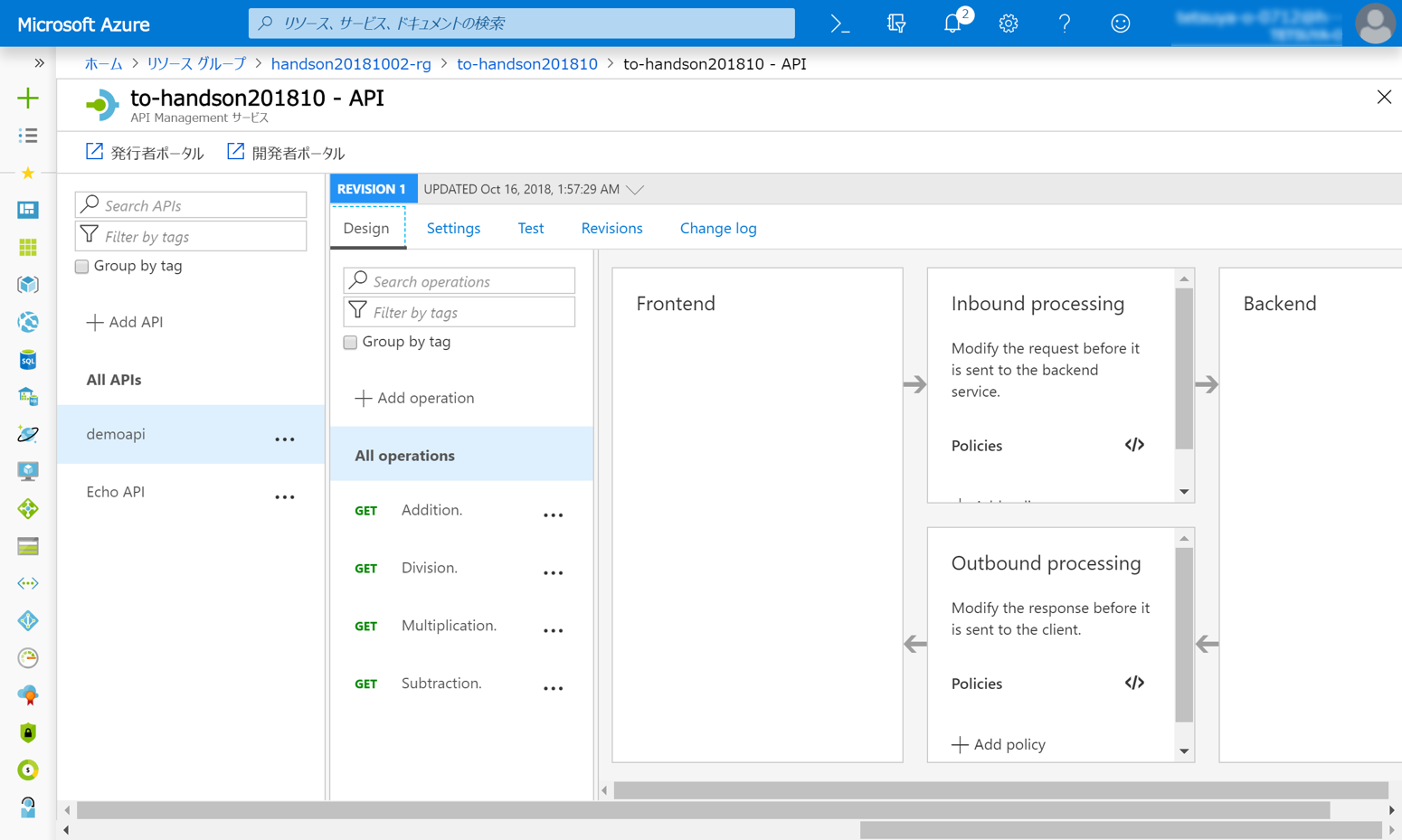Toggle the Favorites star in the sidebar
This screenshot has width=1402, height=840.
coord(27,173)
